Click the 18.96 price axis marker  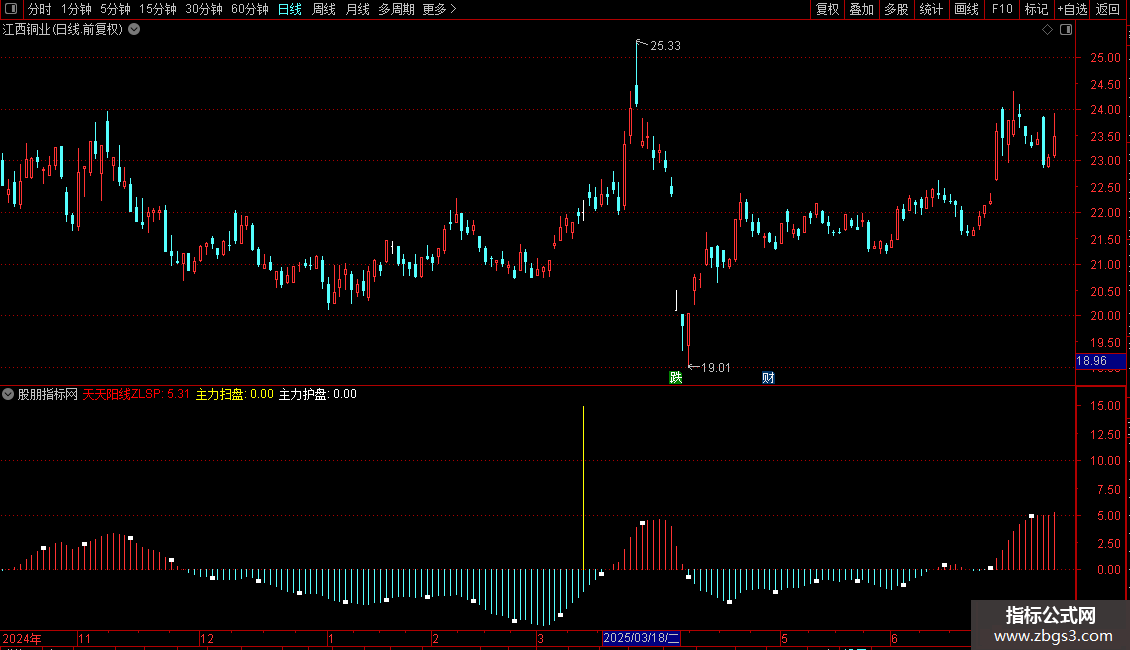1100,361
